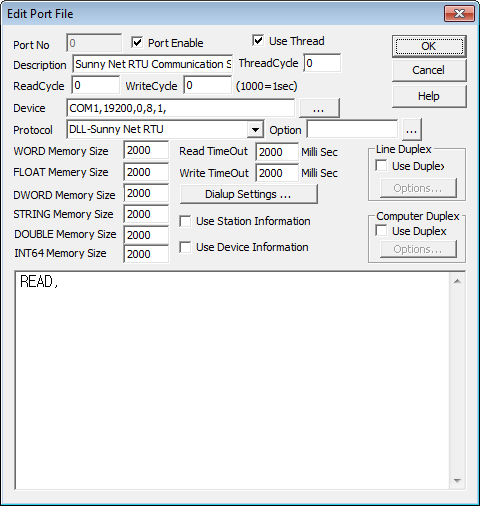Open Dialup Settings
Image resolution: width=480 pixels, height=506 pixels.
click(x=248, y=194)
